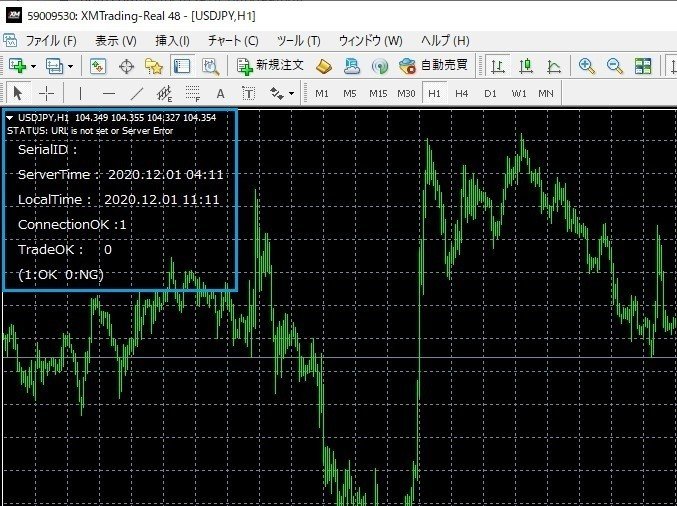
Task: Click the SerialID label on chart
Action: (x=47, y=150)
